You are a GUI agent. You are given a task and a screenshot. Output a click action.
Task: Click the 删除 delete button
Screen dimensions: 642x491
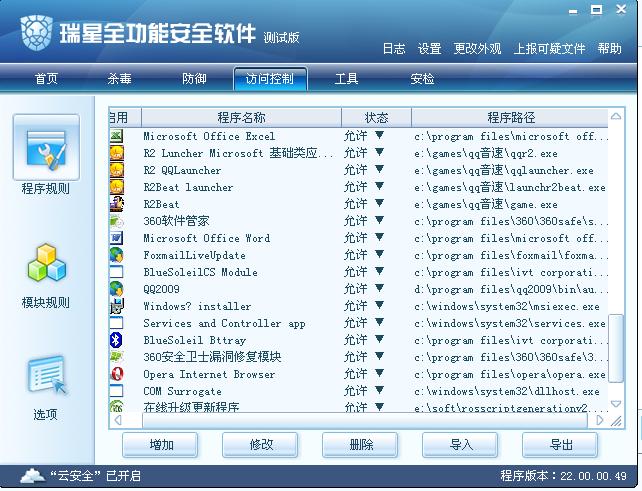pos(360,445)
